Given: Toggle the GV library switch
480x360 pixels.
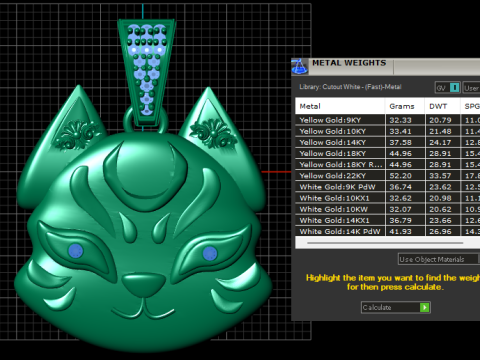Looking at the screenshot, I should click(448, 88).
